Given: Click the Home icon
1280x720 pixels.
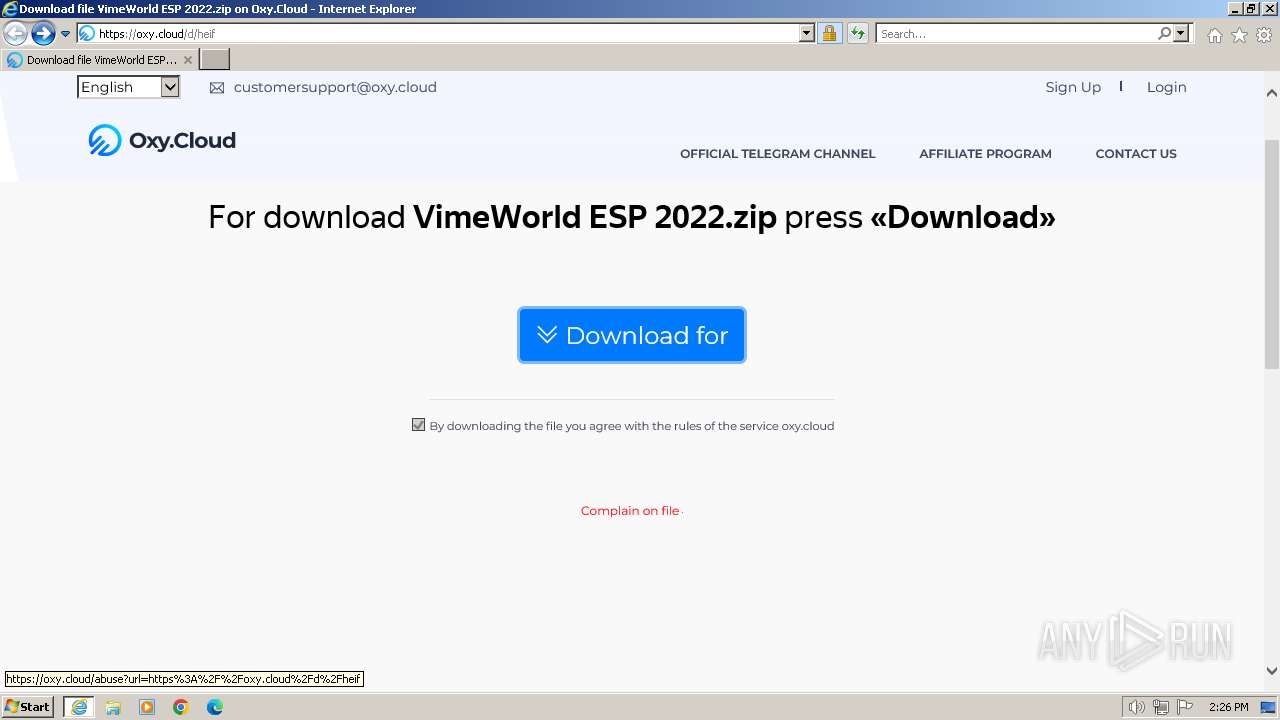Looking at the screenshot, I should (1214, 35).
